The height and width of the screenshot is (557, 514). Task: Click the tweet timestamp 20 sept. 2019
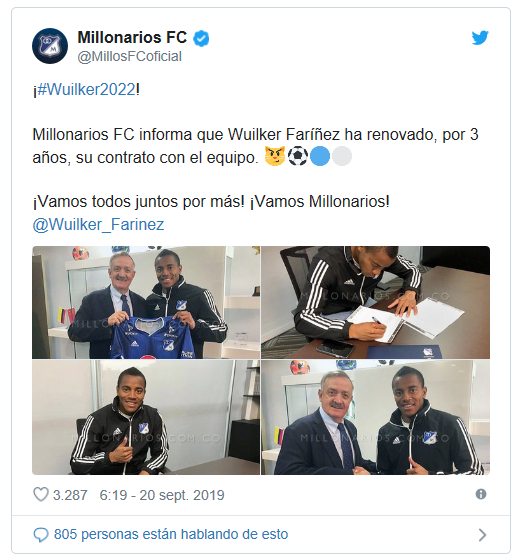coord(162,495)
